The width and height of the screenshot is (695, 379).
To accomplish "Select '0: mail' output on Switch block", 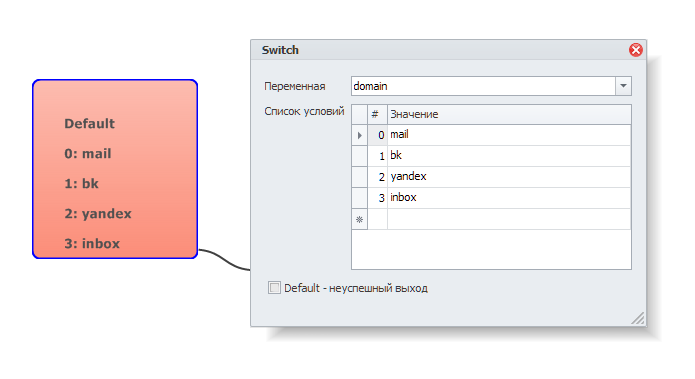I will [x=88, y=153].
